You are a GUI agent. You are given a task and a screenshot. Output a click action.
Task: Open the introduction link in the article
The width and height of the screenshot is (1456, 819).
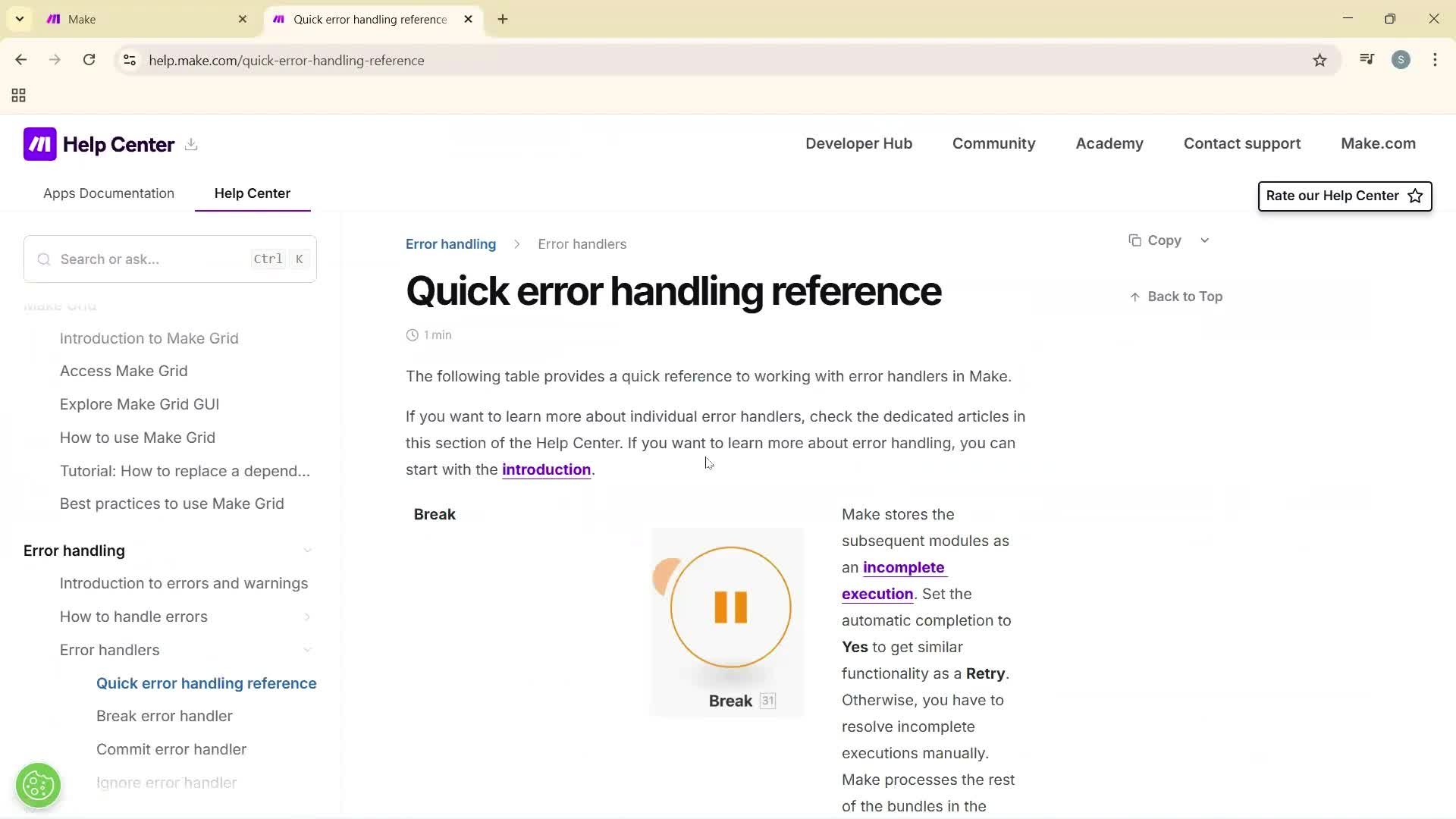coord(546,469)
